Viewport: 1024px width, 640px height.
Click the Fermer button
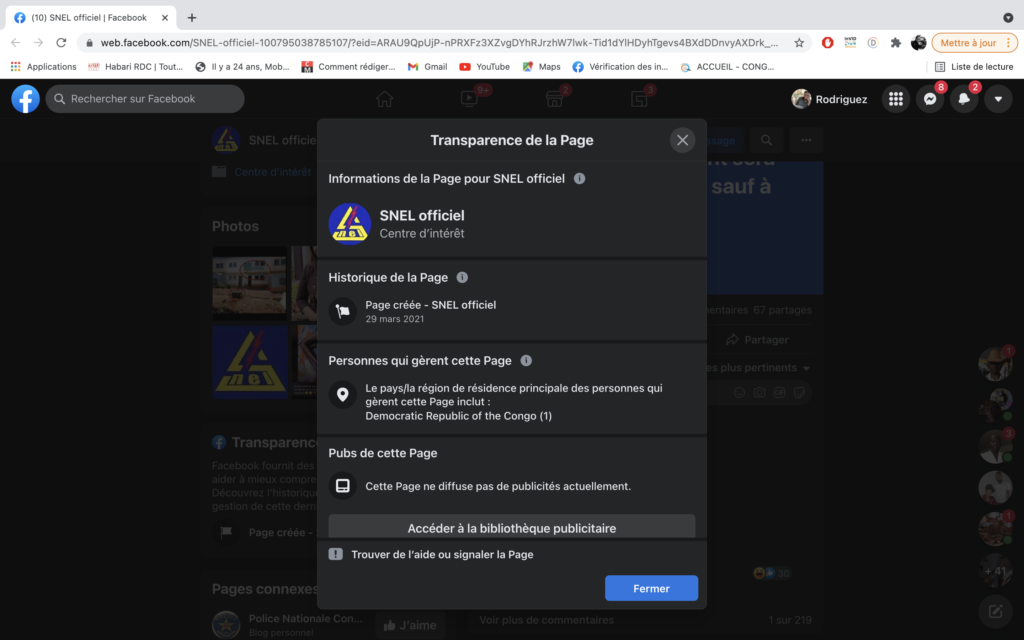click(x=651, y=588)
